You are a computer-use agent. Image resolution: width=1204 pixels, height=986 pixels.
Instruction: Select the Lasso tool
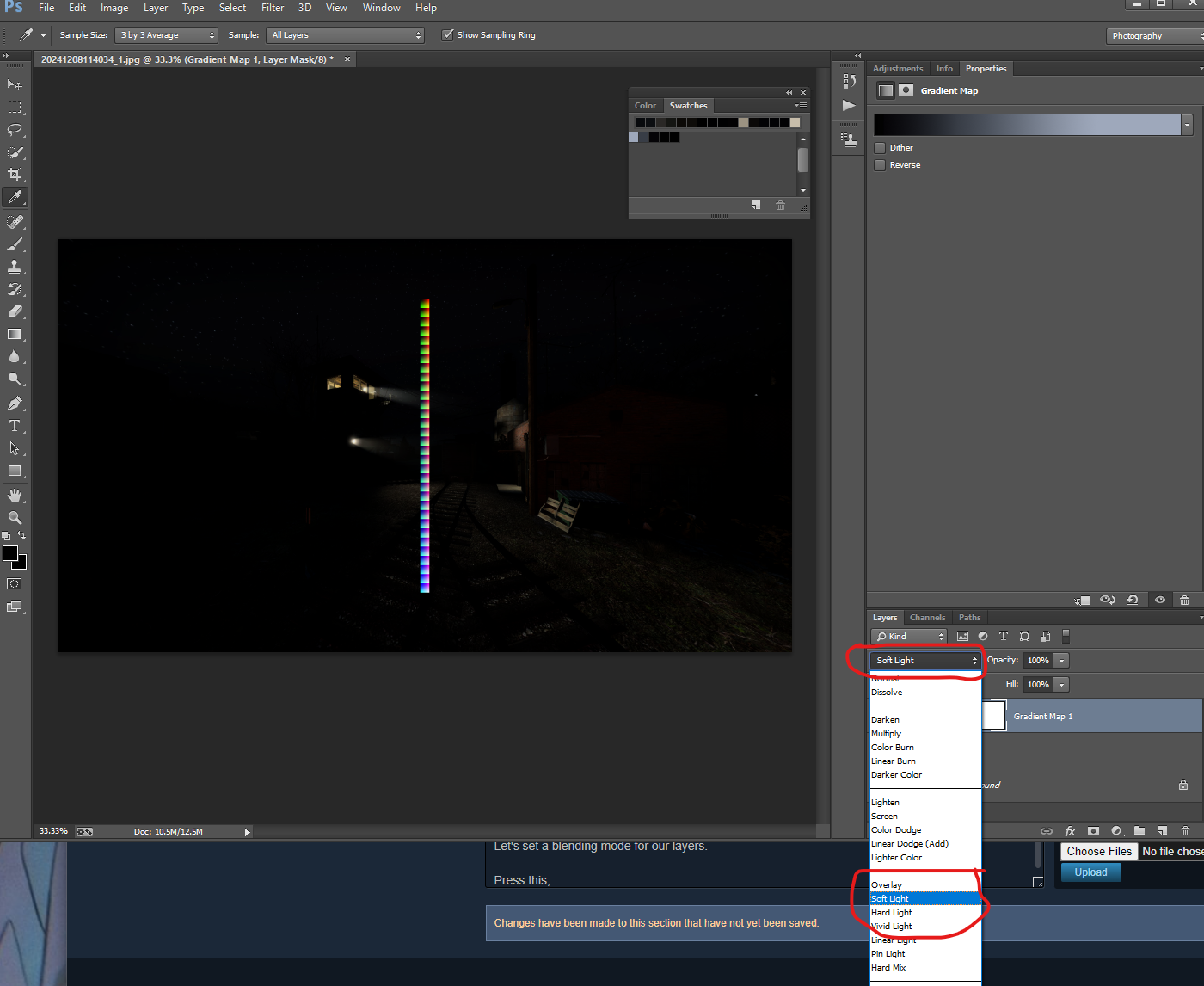tap(15, 130)
